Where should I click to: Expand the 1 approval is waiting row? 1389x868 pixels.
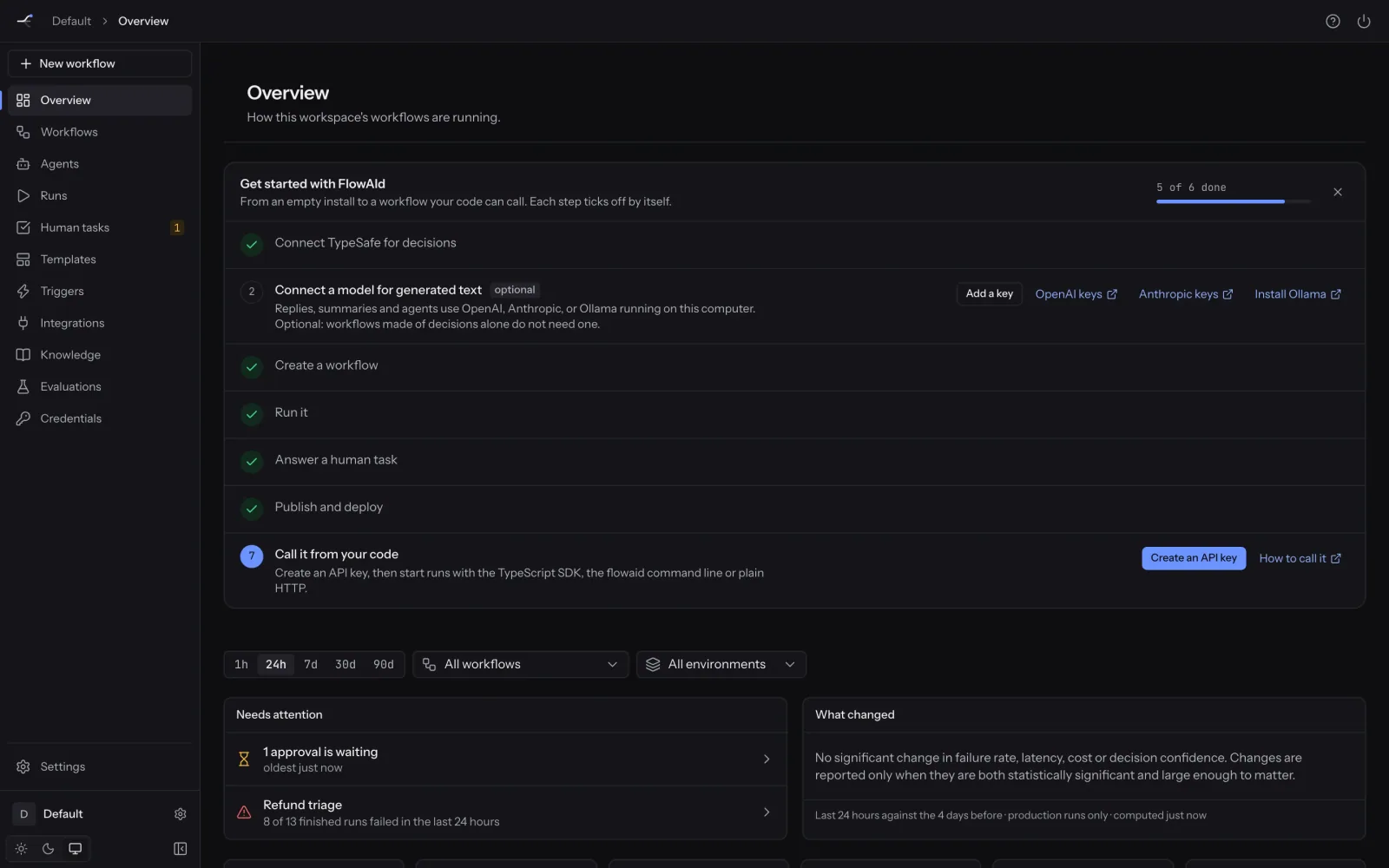click(x=505, y=759)
